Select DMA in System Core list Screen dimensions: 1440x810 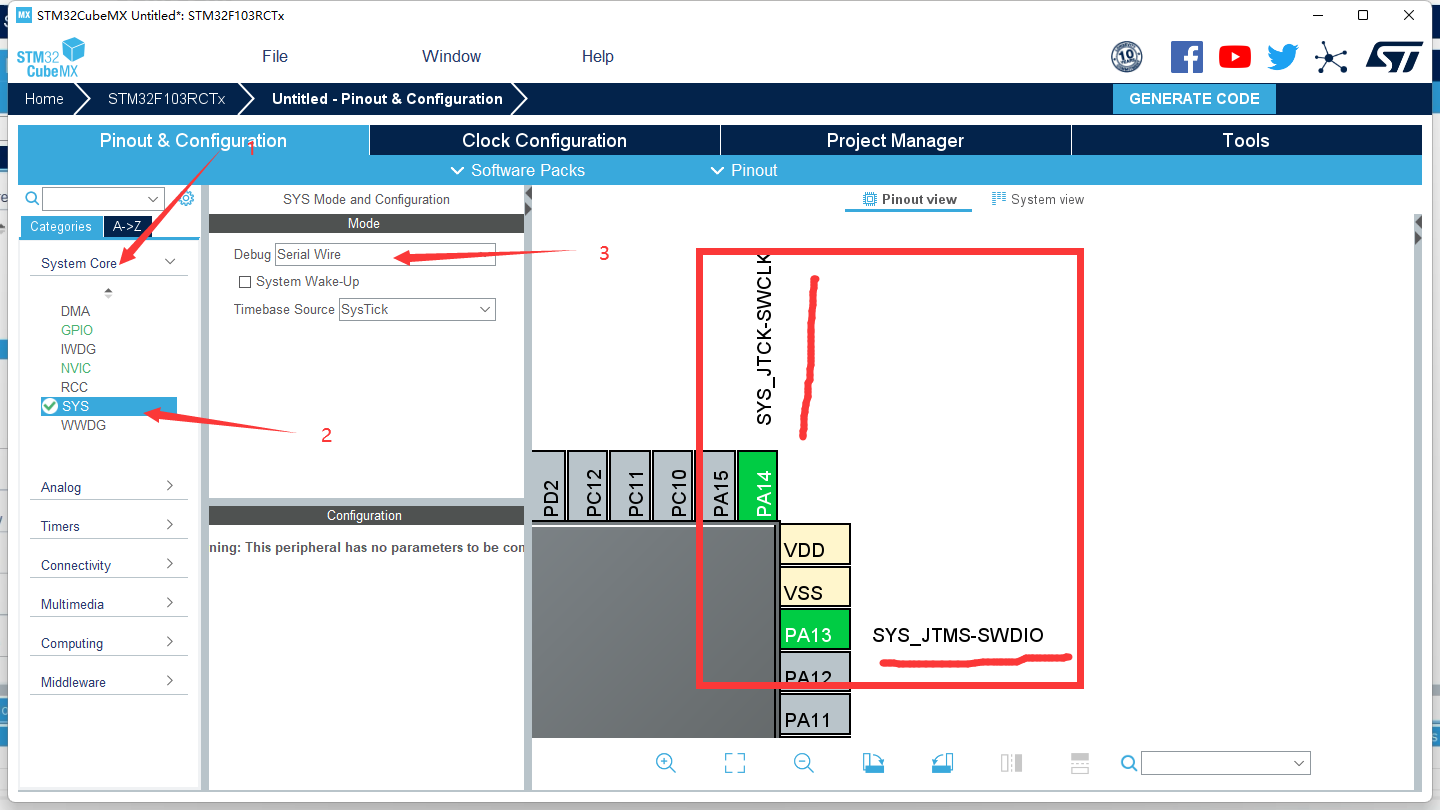[x=75, y=311]
